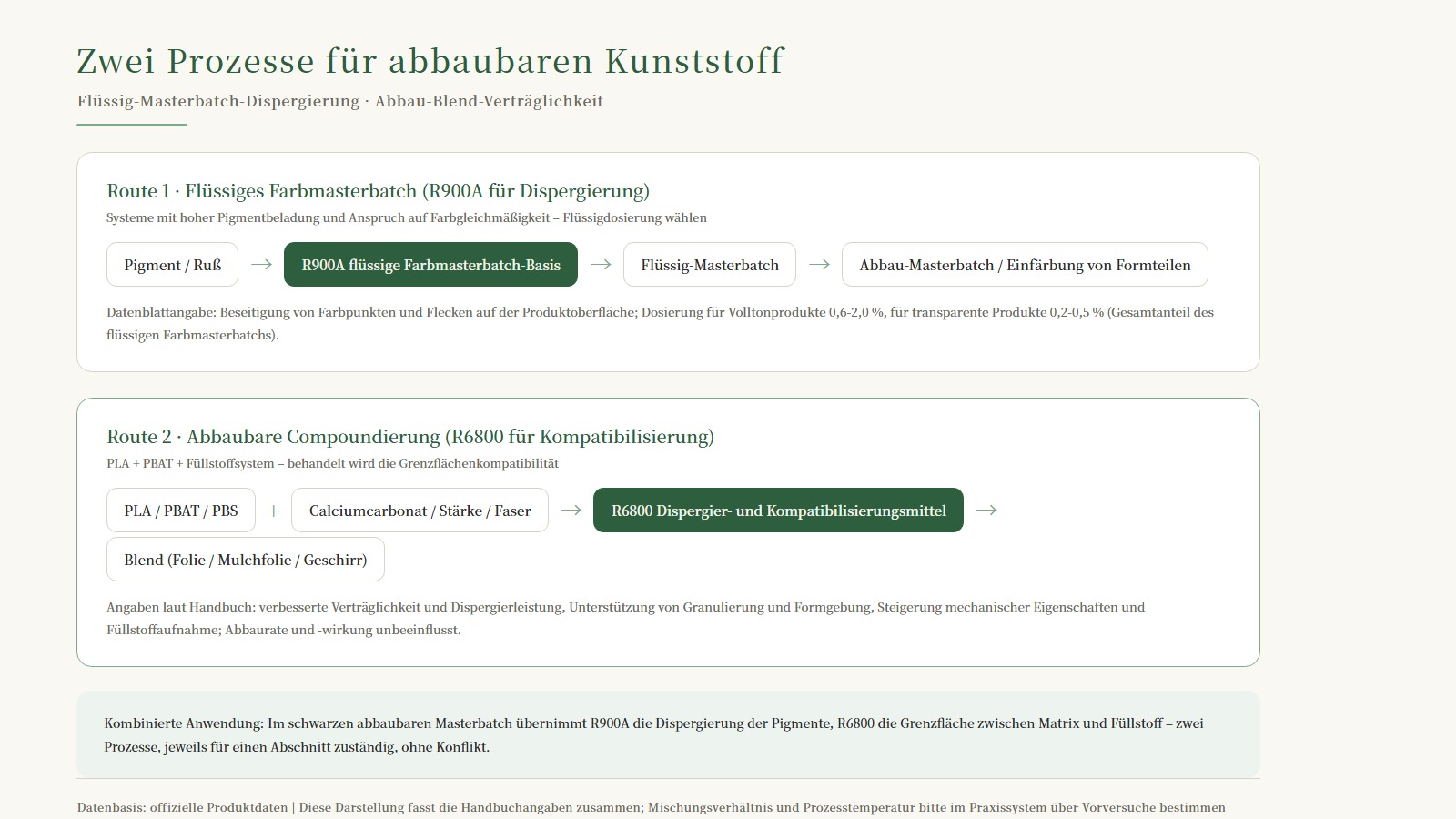Click the arrow after the Flüssig-Masterbatch box
The height and width of the screenshot is (819, 1456).
[819, 265]
